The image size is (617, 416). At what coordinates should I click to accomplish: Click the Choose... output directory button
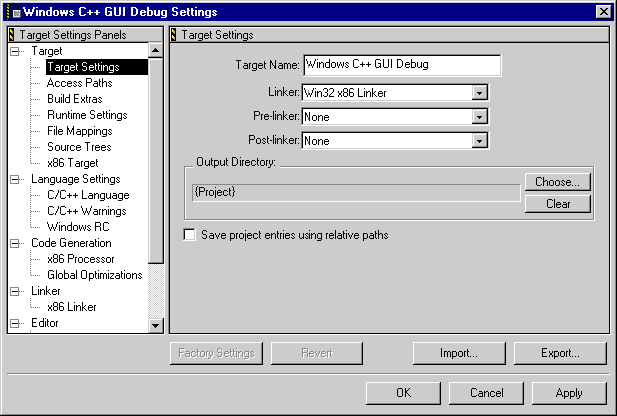click(x=558, y=182)
